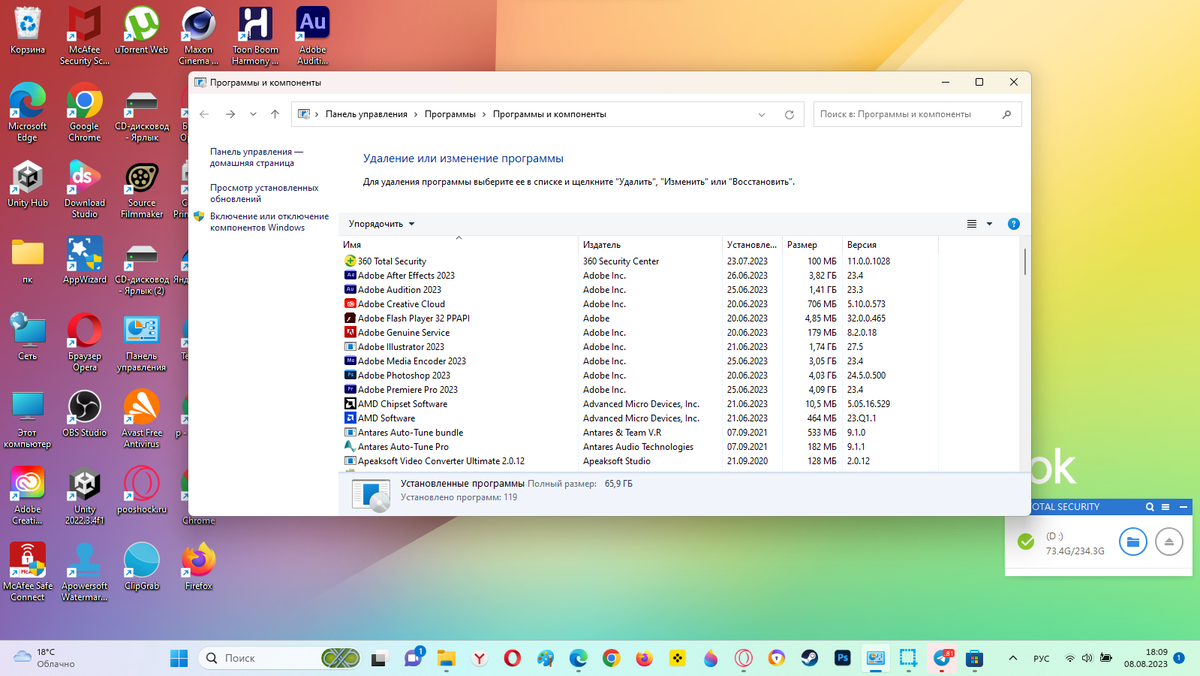The image size is (1200, 676).
Task: Select Adobe Photoshop 2023 in the list
Action: coord(640,375)
